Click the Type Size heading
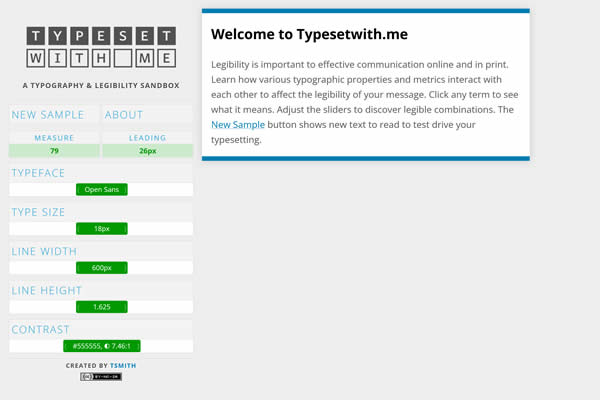600x400 pixels. tap(38, 212)
